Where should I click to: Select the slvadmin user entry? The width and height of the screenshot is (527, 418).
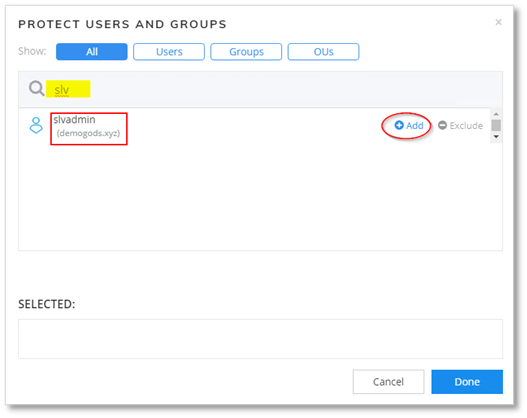coord(89,129)
